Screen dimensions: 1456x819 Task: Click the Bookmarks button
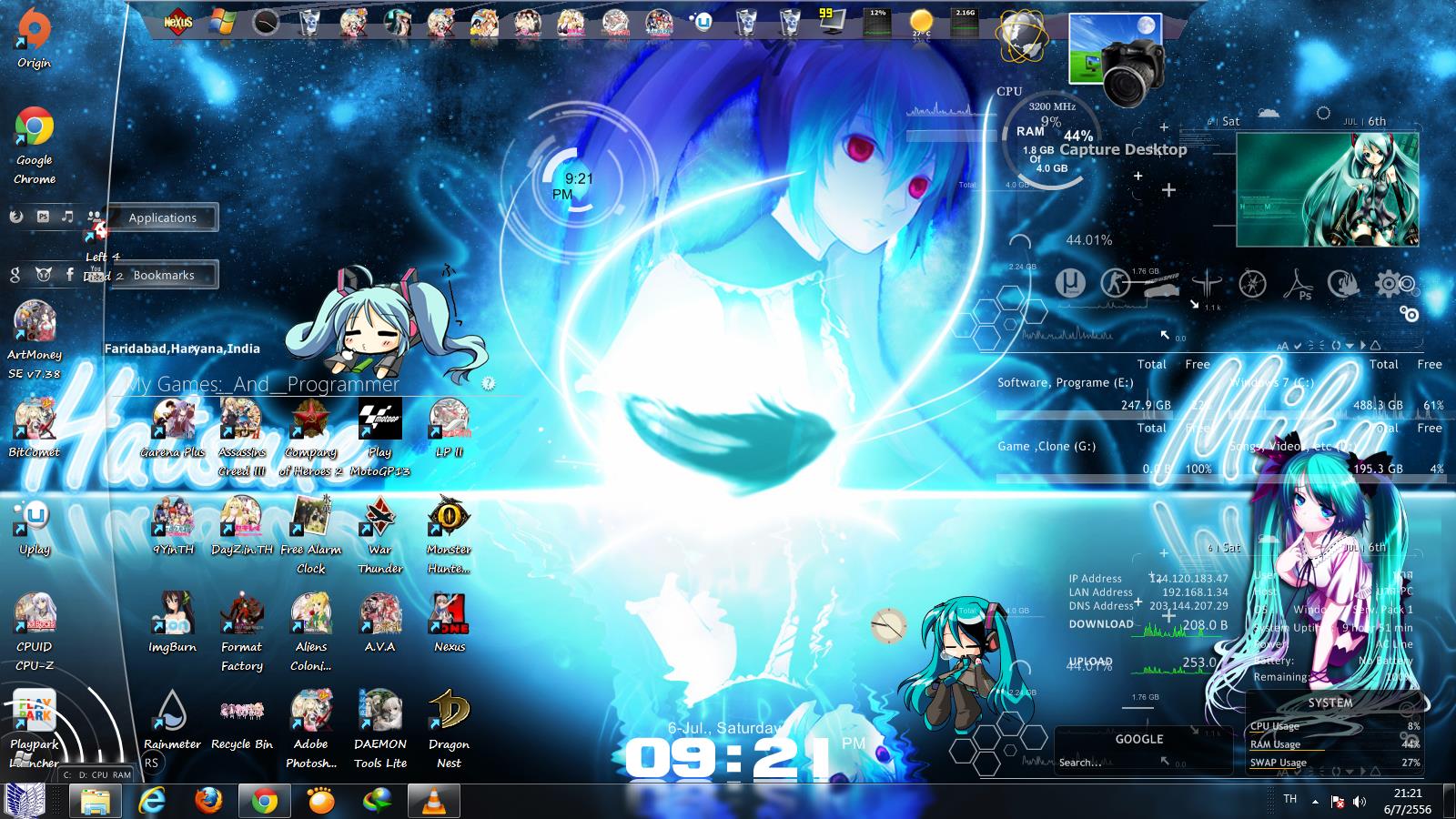coord(164,275)
